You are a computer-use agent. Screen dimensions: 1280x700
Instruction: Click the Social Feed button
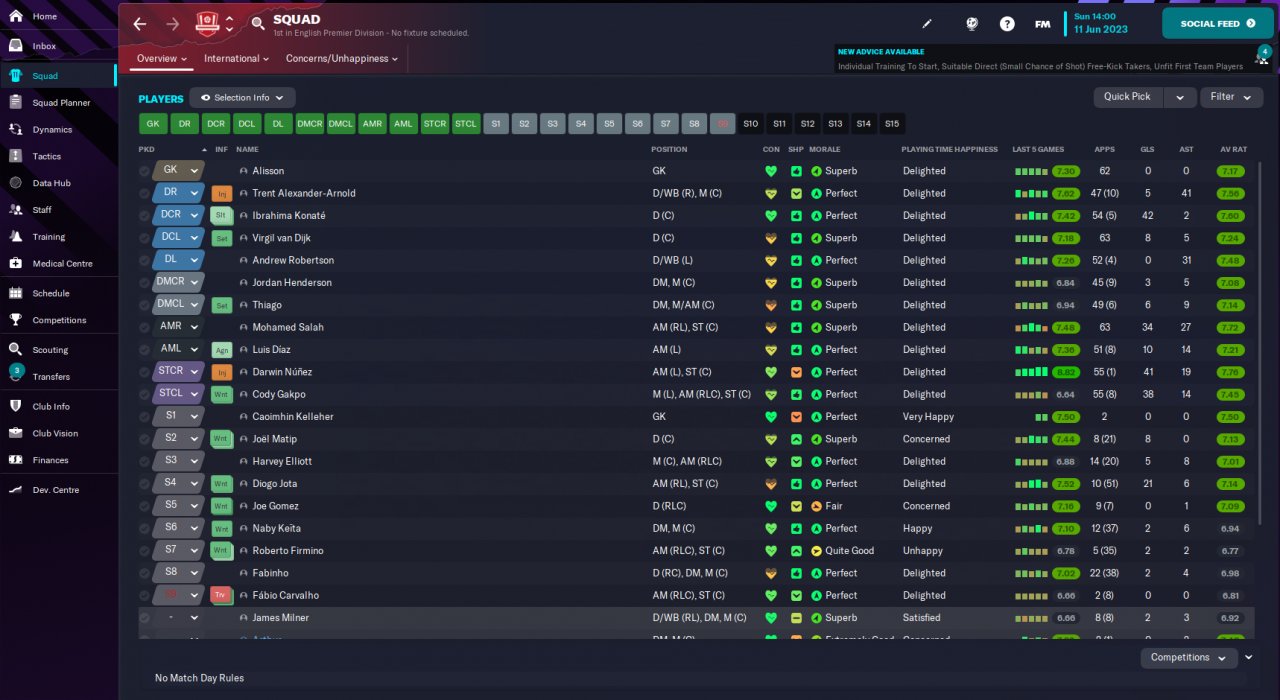point(1218,23)
